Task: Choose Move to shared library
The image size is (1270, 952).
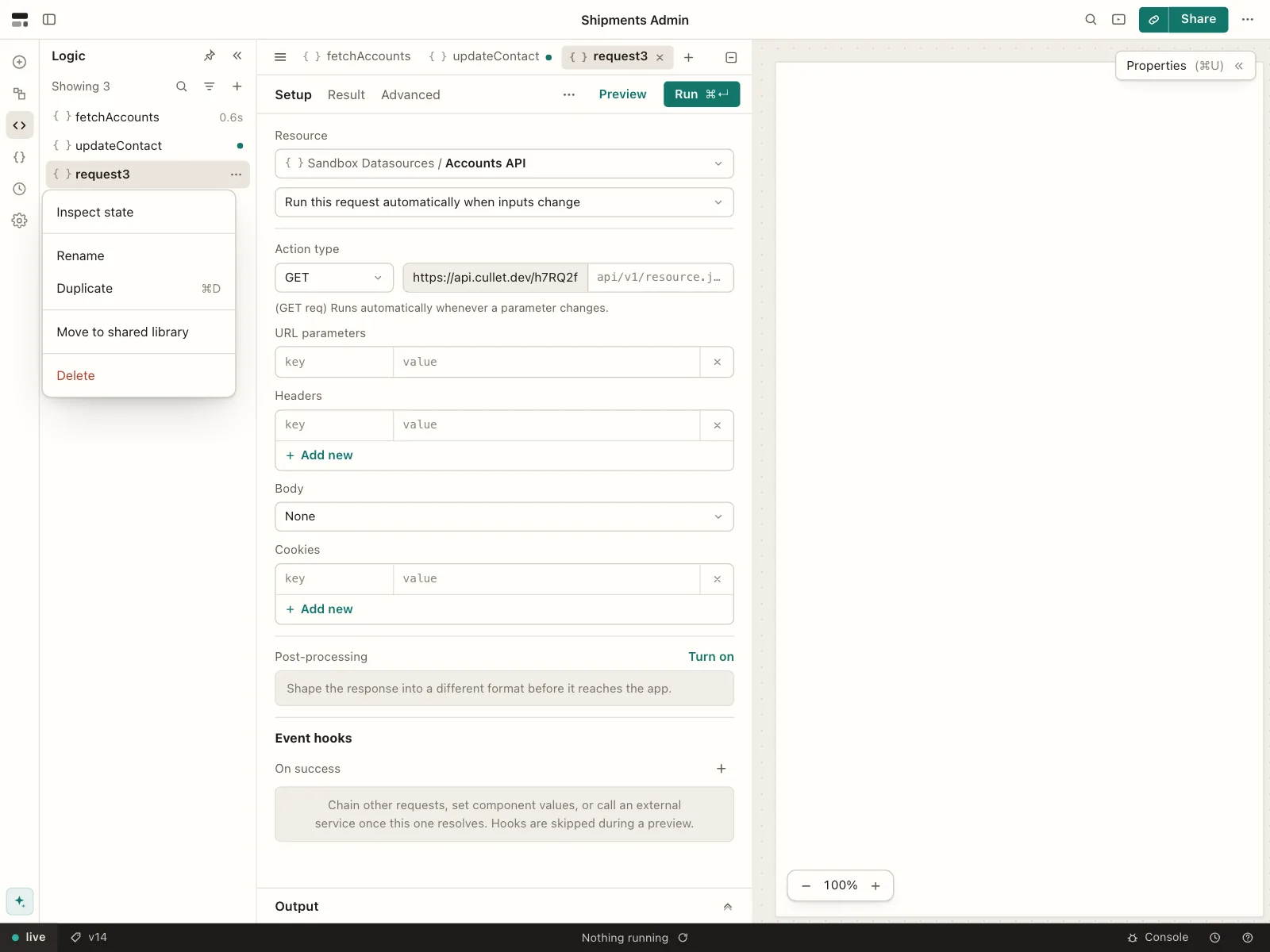Action: pyautogui.click(x=139, y=332)
